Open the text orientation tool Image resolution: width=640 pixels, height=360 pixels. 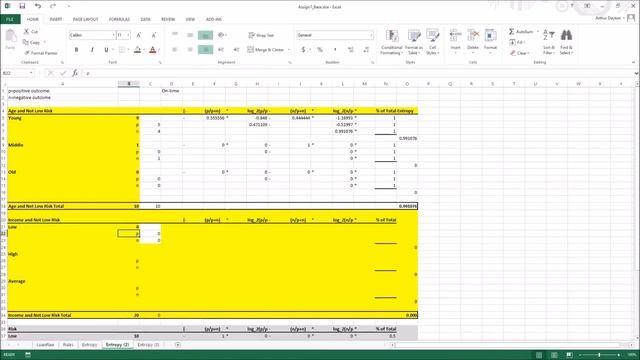pyautogui.click(x=222, y=35)
